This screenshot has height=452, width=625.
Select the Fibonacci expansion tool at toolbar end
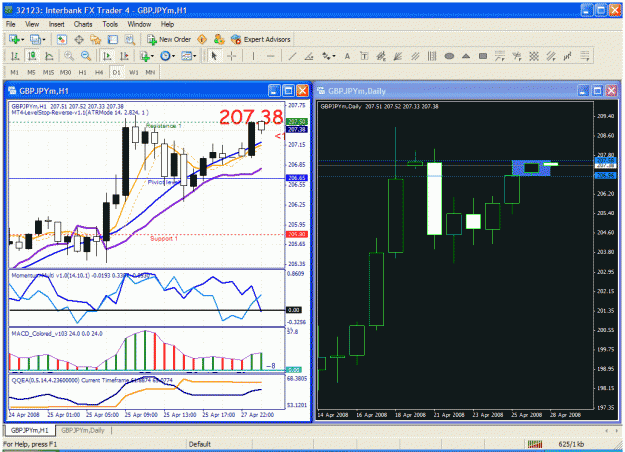click(x=584, y=56)
